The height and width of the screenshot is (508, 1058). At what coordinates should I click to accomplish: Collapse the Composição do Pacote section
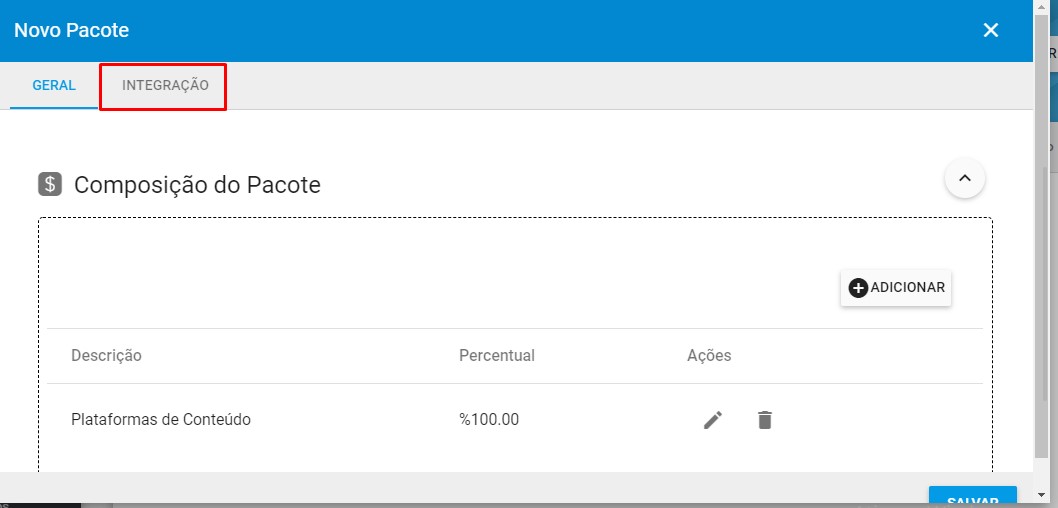(x=965, y=179)
